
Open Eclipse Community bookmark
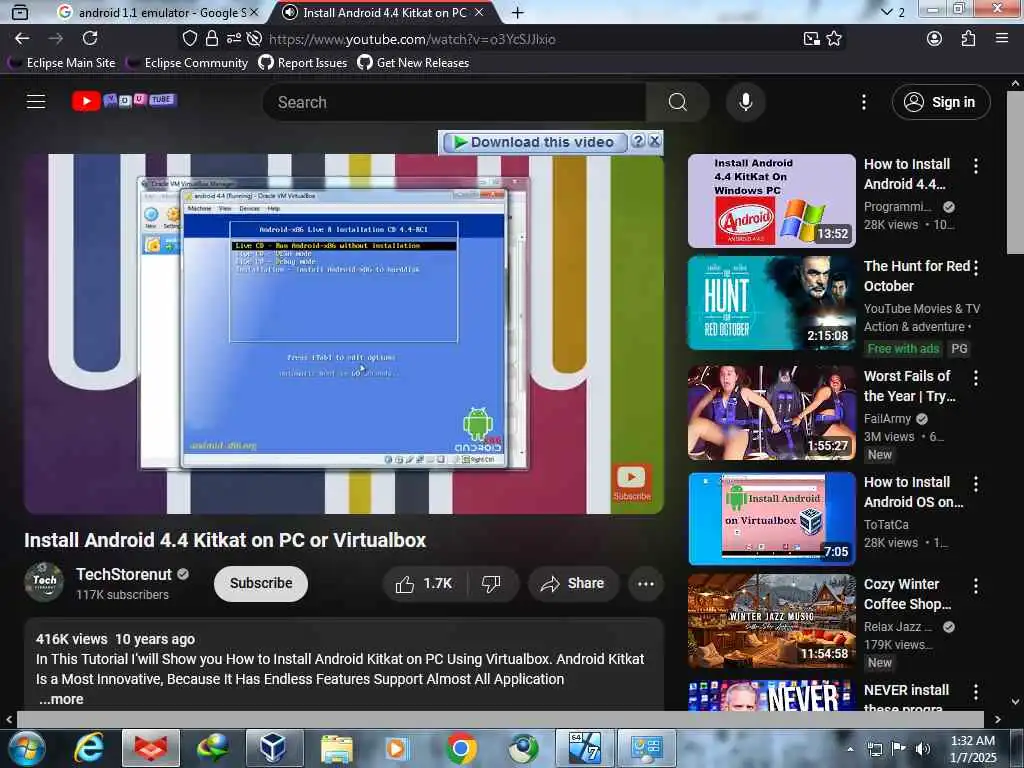[x=187, y=63]
